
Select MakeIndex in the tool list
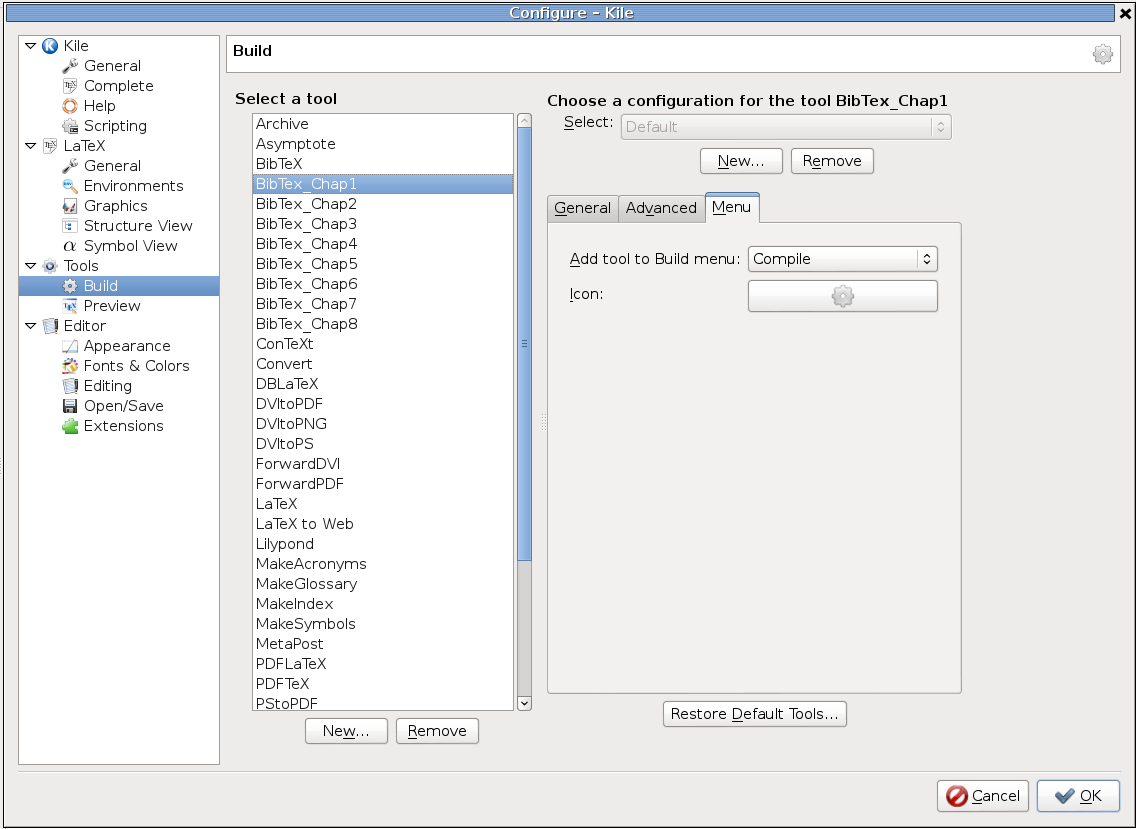coord(383,604)
